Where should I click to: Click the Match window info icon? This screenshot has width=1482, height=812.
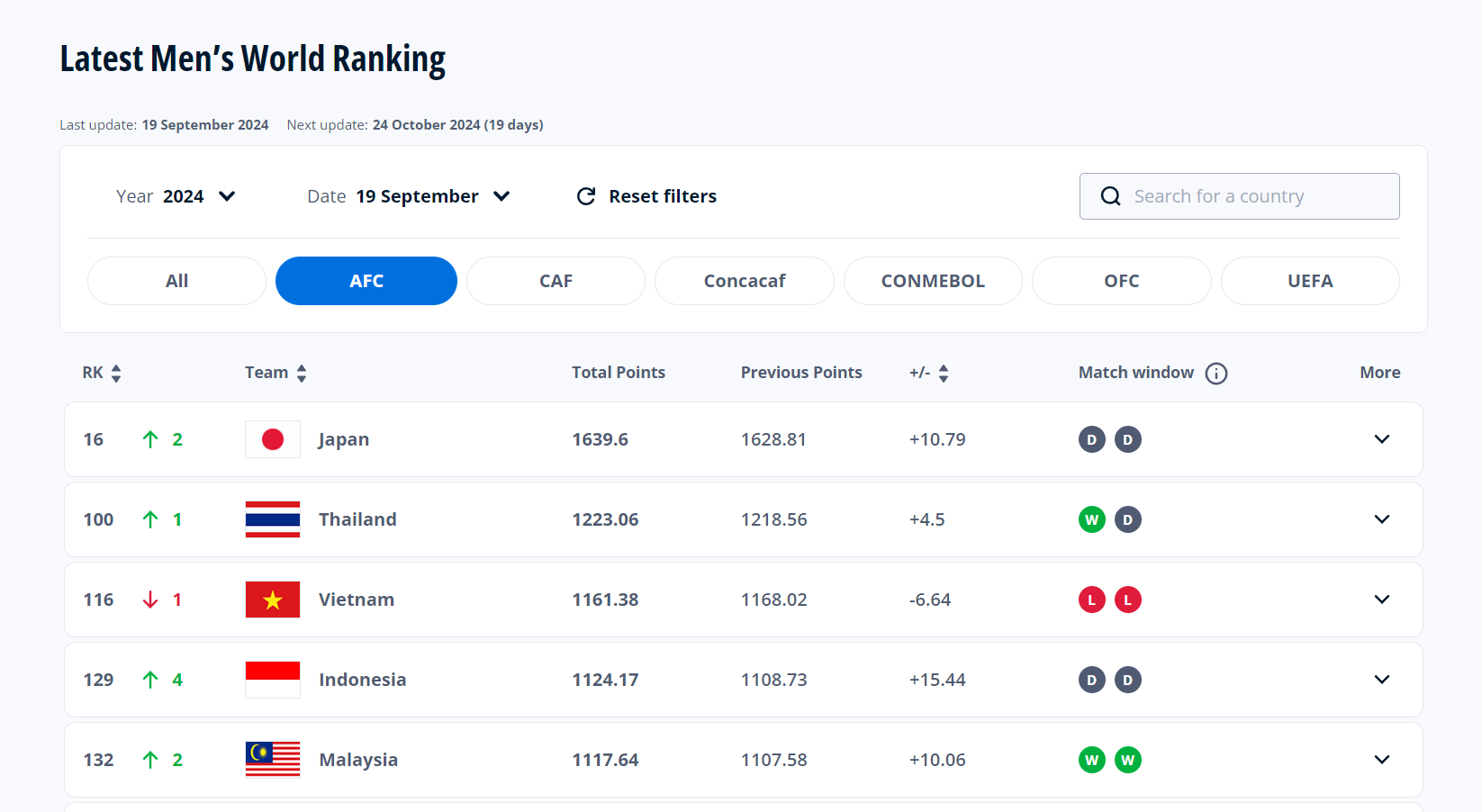point(1215,374)
